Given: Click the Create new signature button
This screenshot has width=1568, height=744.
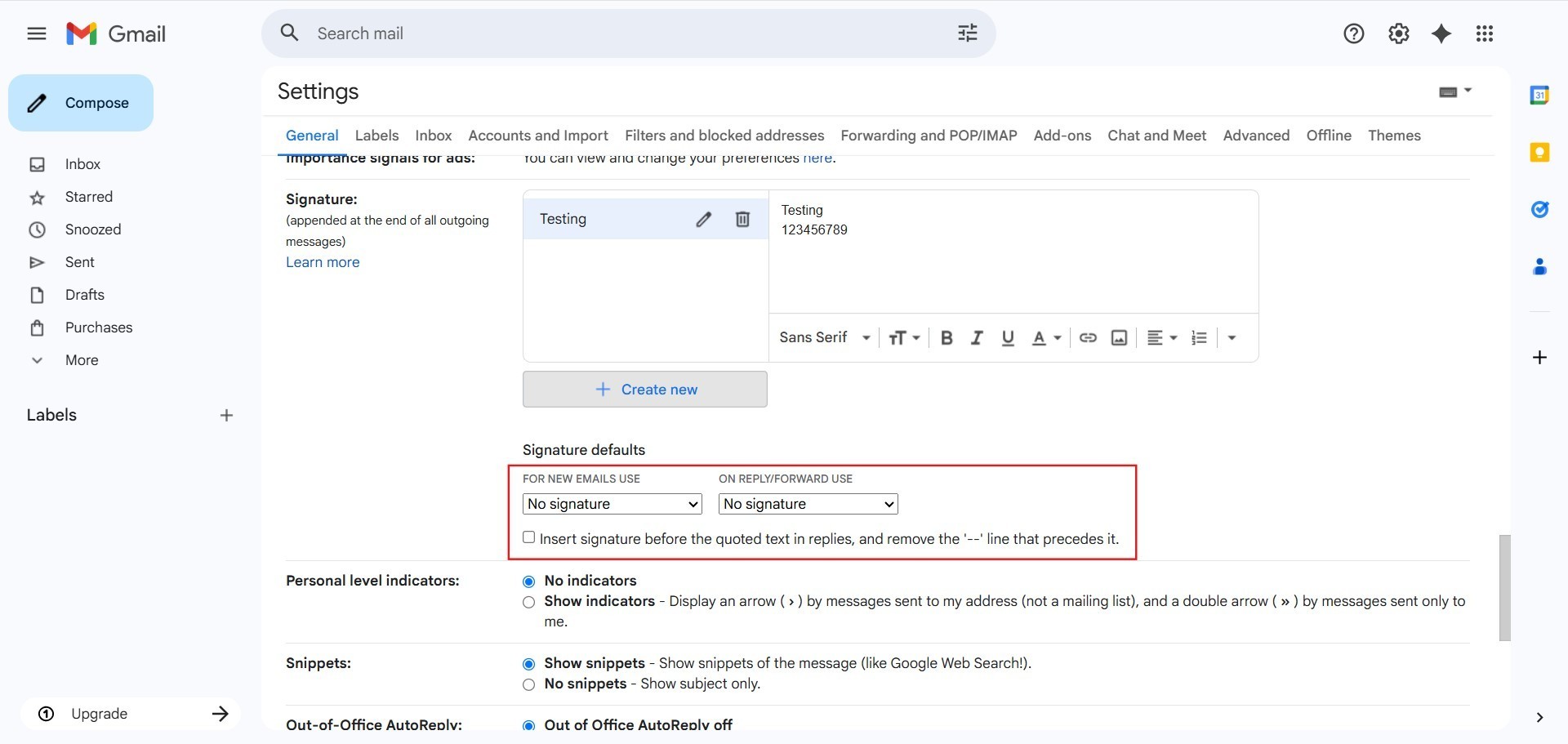Looking at the screenshot, I should click(645, 390).
